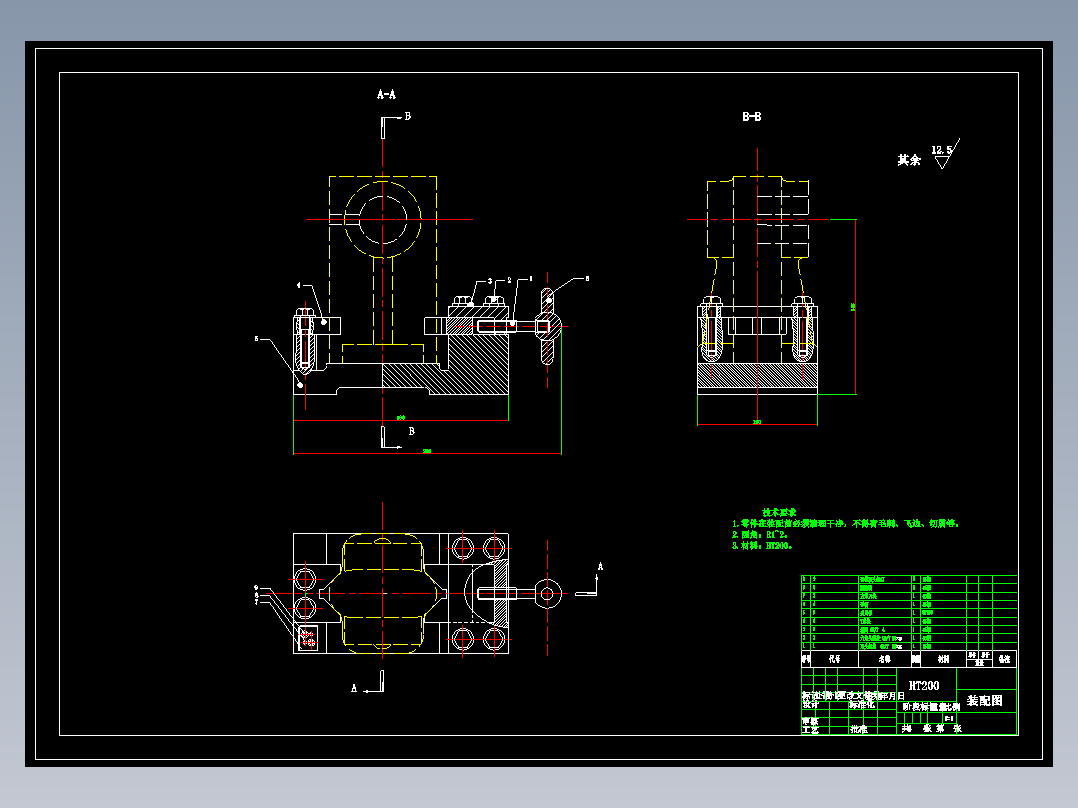This screenshot has width=1078, height=808.
Task: Click the 12.5 roughness value
Action: click(941, 150)
